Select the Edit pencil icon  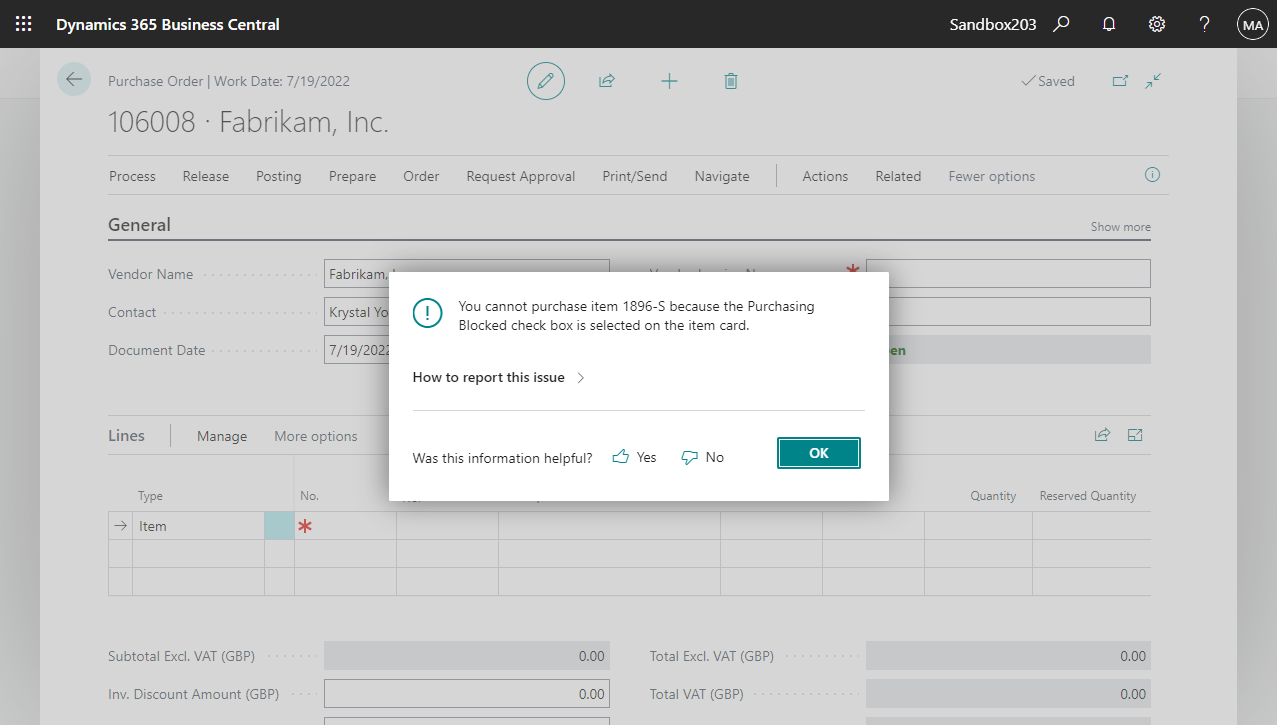click(545, 80)
